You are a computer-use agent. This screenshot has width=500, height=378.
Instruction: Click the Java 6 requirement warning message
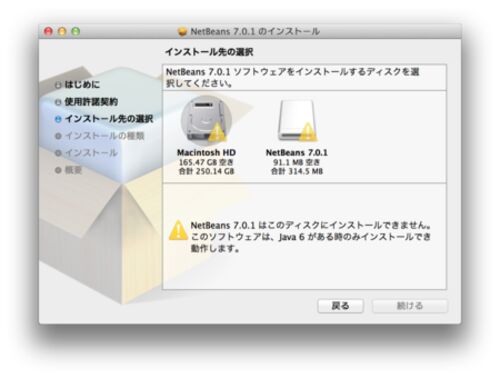pos(311,237)
